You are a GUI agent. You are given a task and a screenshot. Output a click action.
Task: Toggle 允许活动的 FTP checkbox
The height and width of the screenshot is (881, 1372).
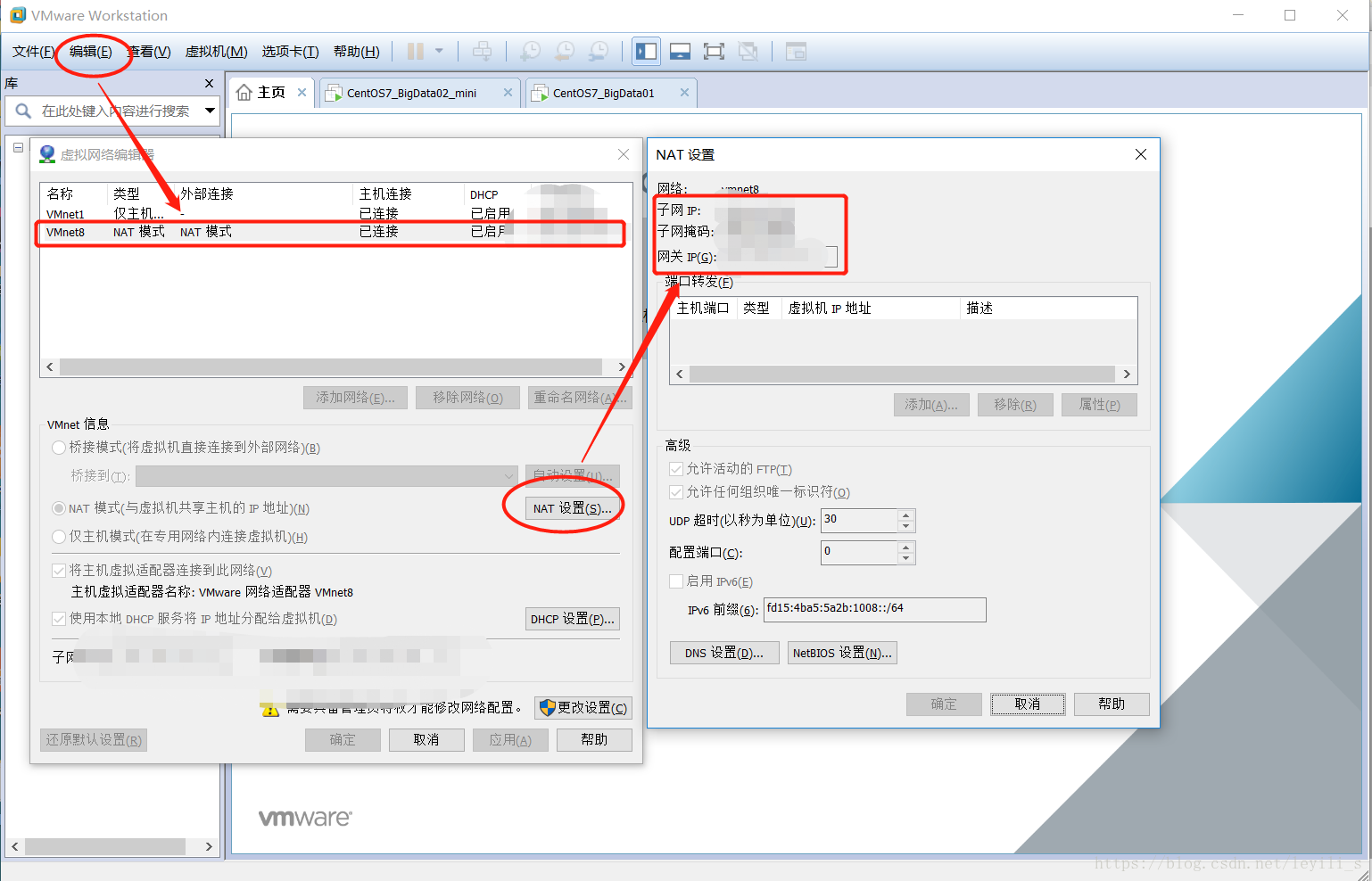[676, 469]
